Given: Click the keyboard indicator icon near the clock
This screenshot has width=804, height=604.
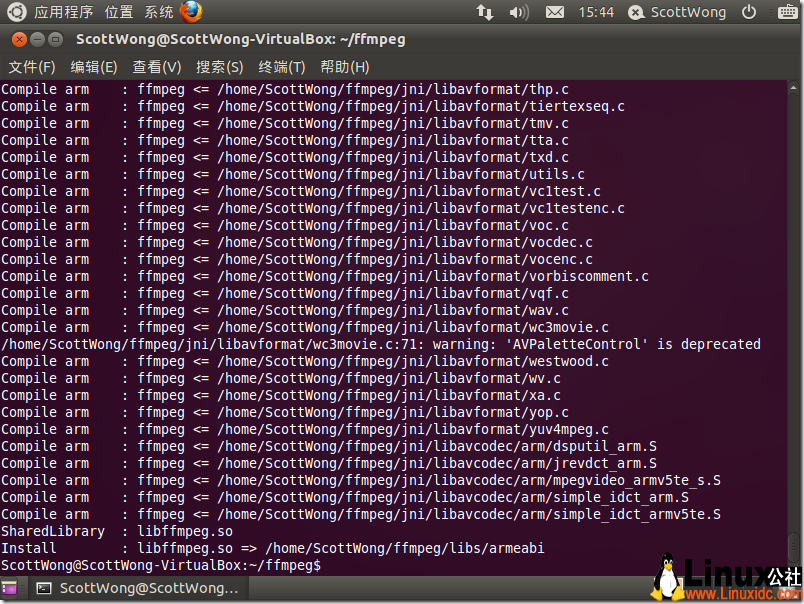Looking at the screenshot, I should [787, 12].
